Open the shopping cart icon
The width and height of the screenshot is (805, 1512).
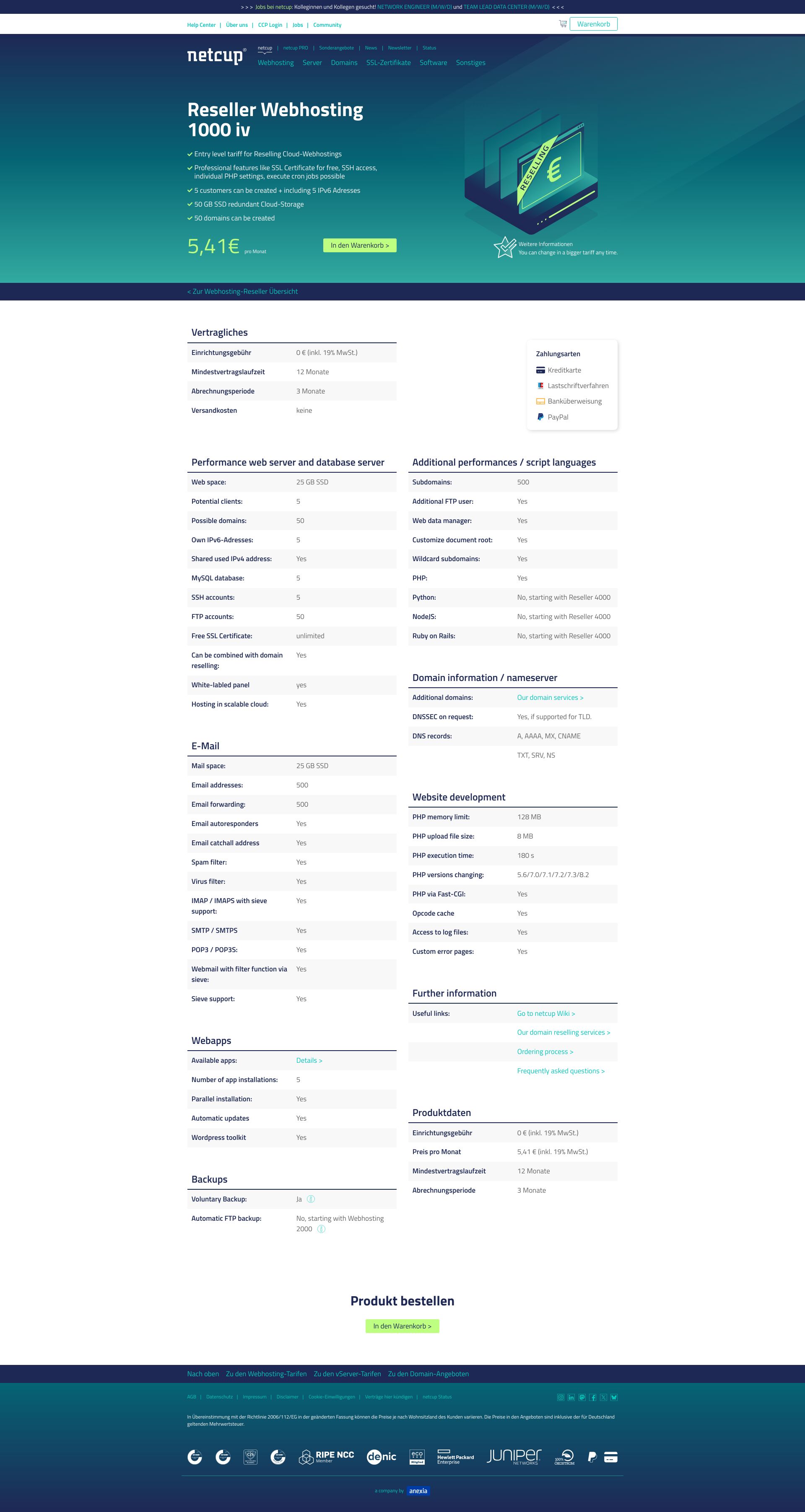pyautogui.click(x=563, y=23)
